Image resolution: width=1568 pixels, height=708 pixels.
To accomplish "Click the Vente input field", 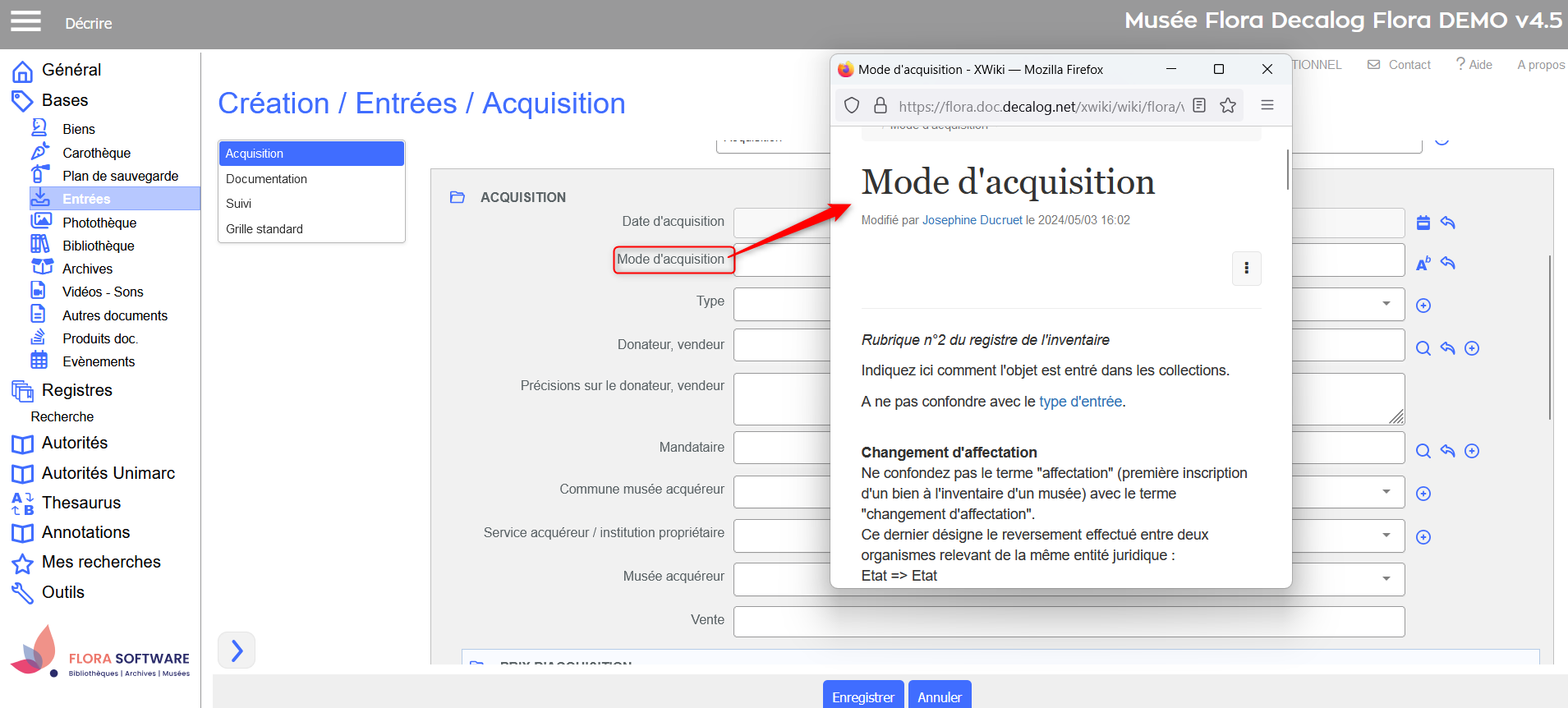I will pos(1068,622).
